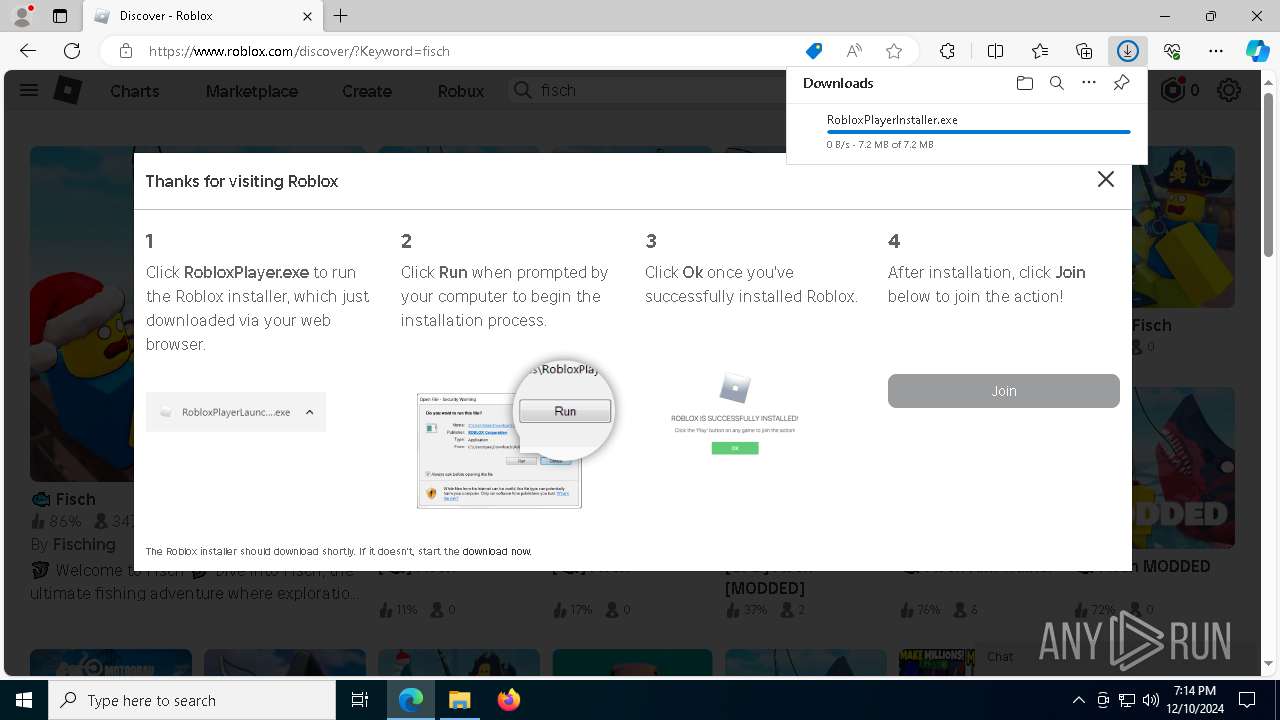Open a new browser tab

pyautogui.click(x=340, y=16)
